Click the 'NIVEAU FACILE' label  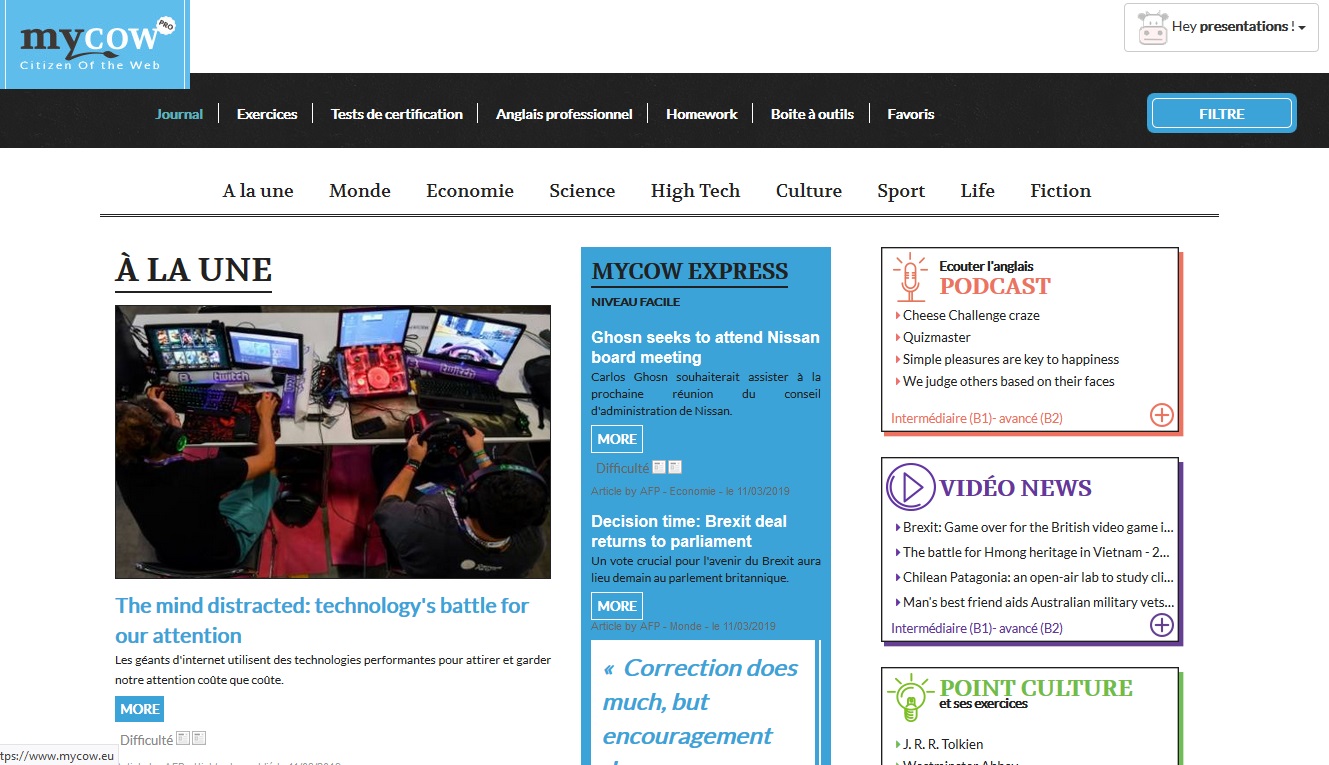click(635, 302)
